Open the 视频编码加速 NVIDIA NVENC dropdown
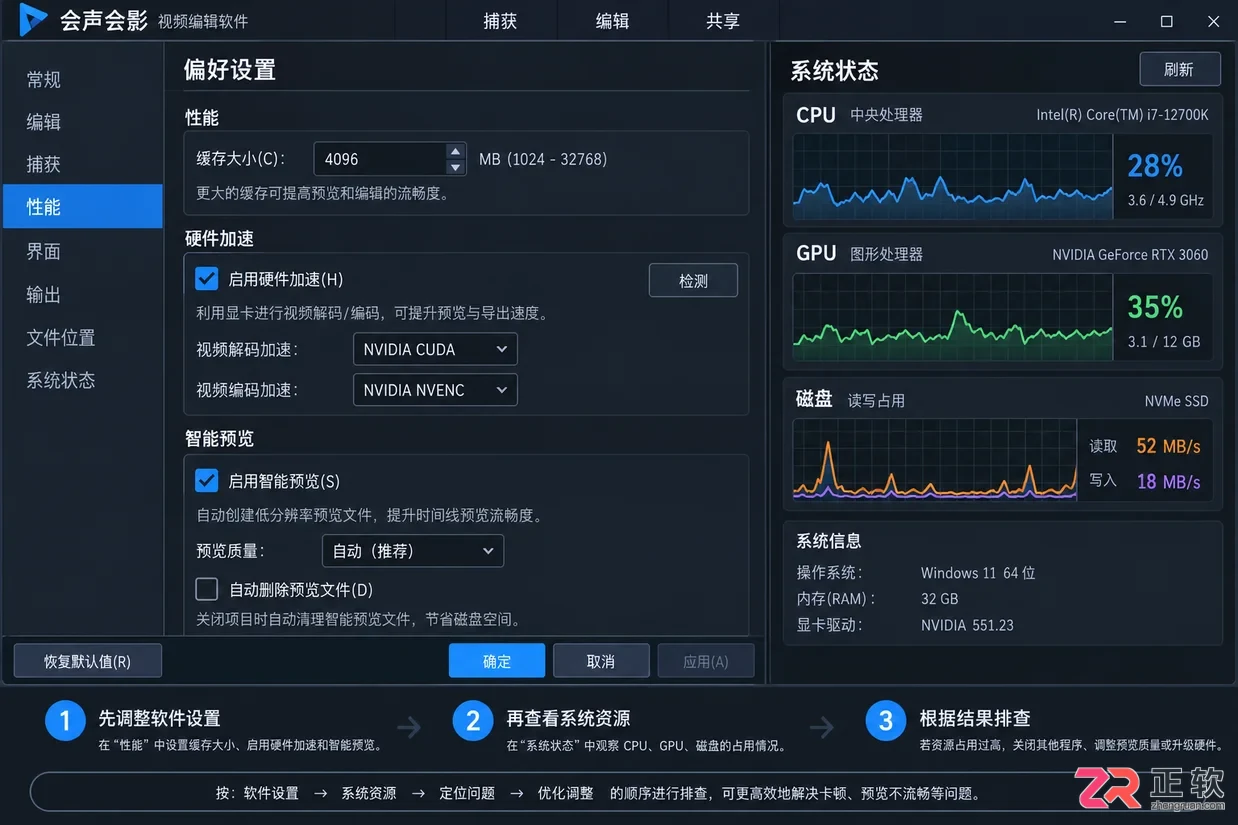This screenshot has height=825, width=1238. click(435, 390)
